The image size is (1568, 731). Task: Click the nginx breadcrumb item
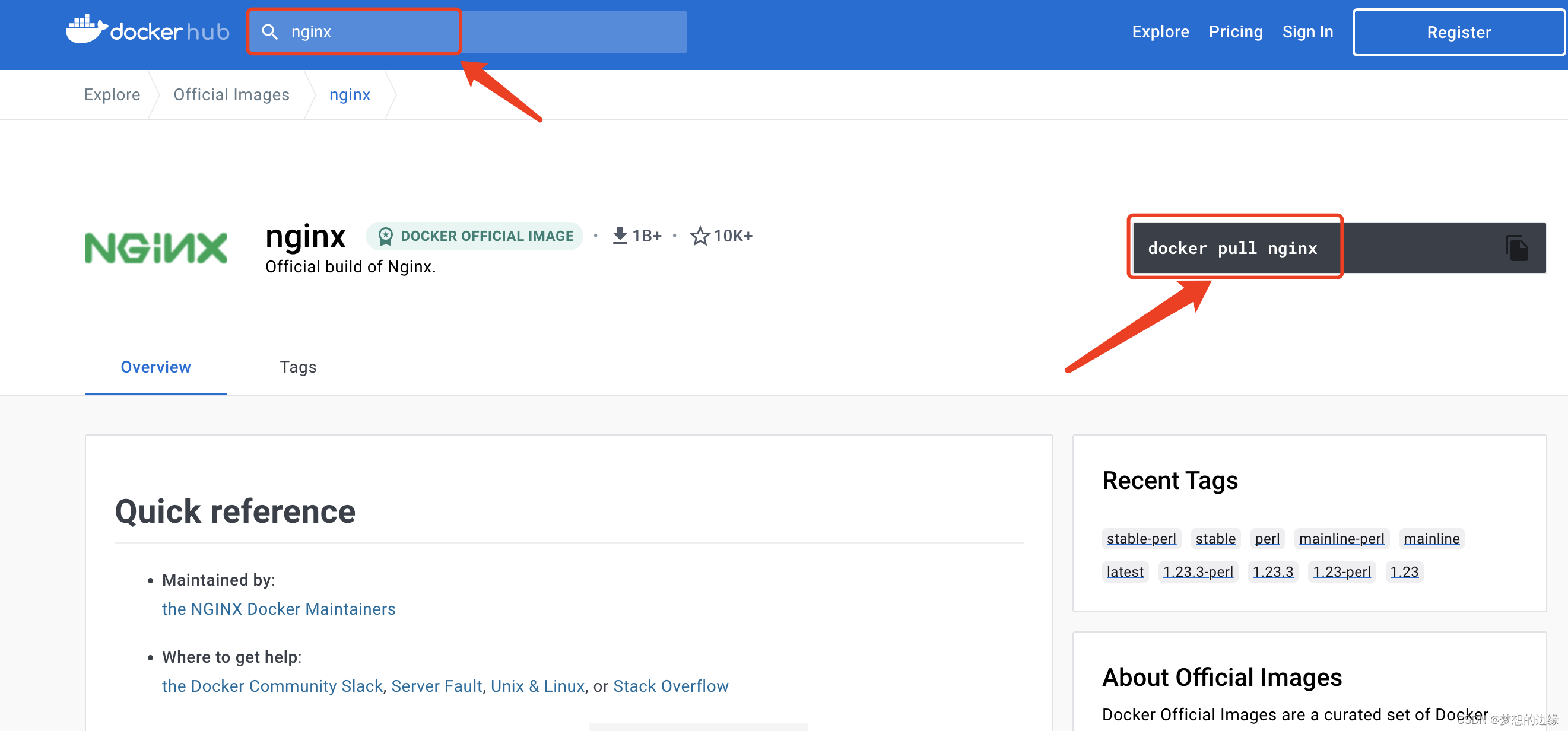tap(350, 94)
